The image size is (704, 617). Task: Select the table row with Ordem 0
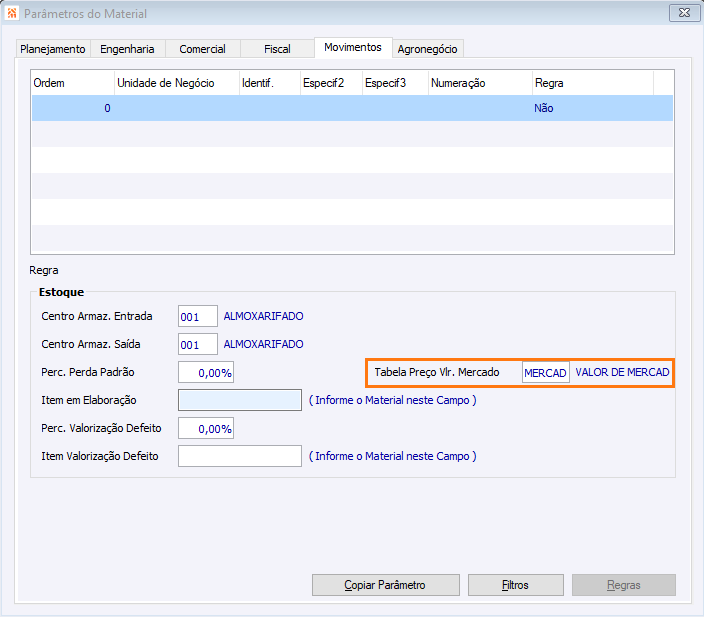point(352,108)
